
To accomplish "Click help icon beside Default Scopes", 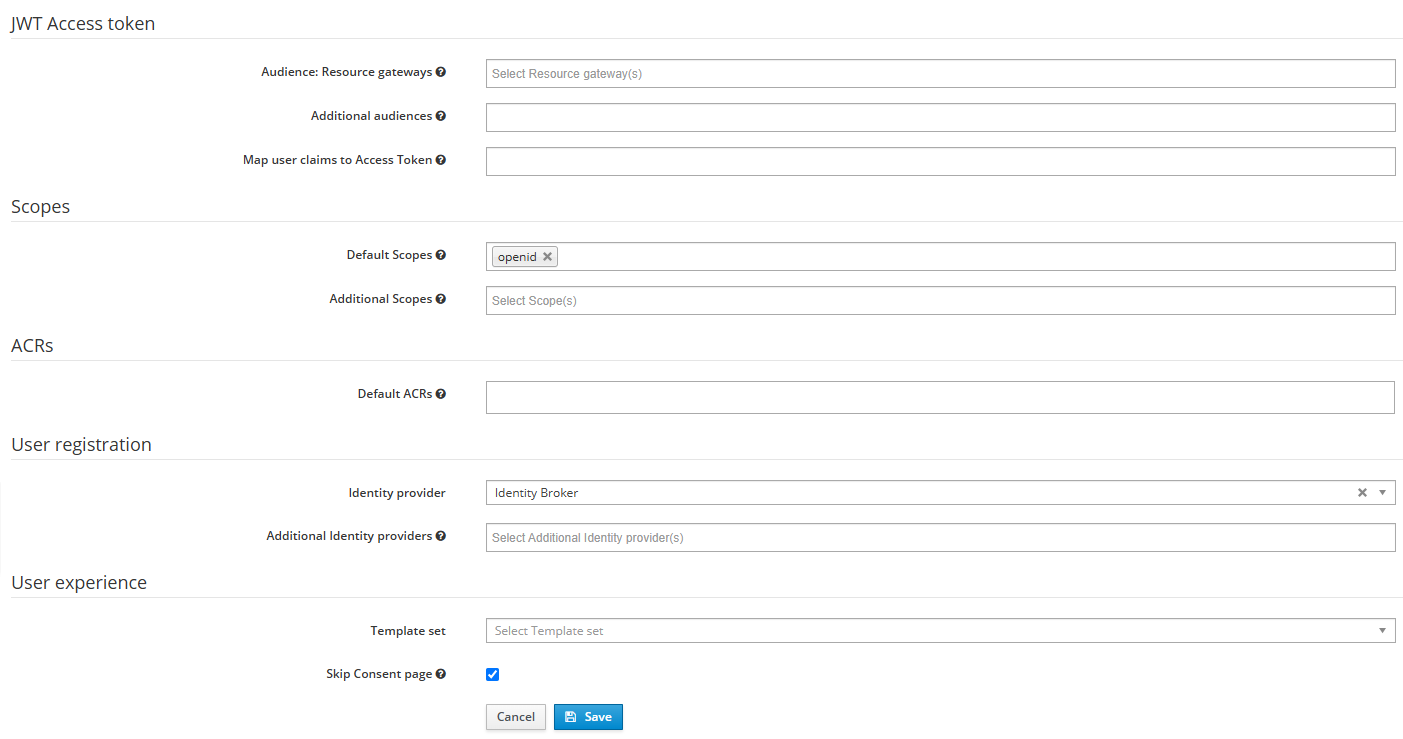I will point(441,255).
